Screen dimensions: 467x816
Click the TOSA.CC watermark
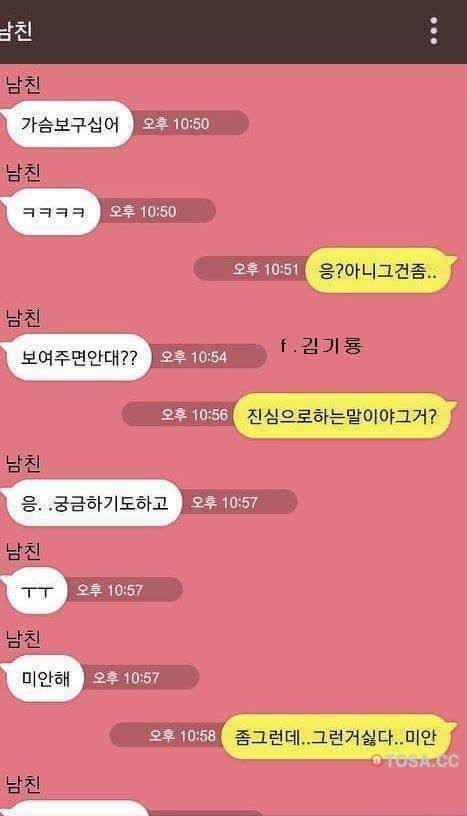415,761
